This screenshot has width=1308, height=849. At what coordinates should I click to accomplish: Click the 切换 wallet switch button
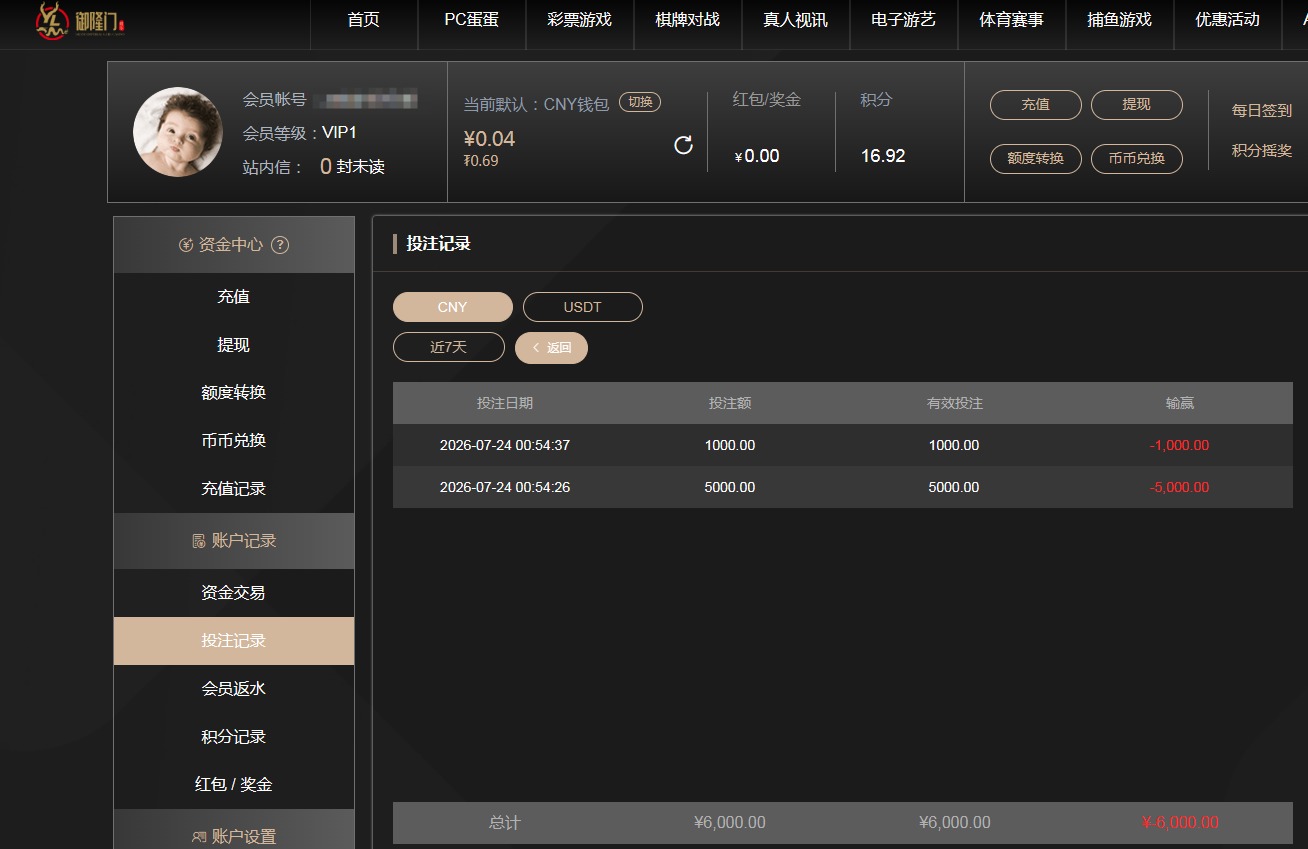[x=640, y=102]
